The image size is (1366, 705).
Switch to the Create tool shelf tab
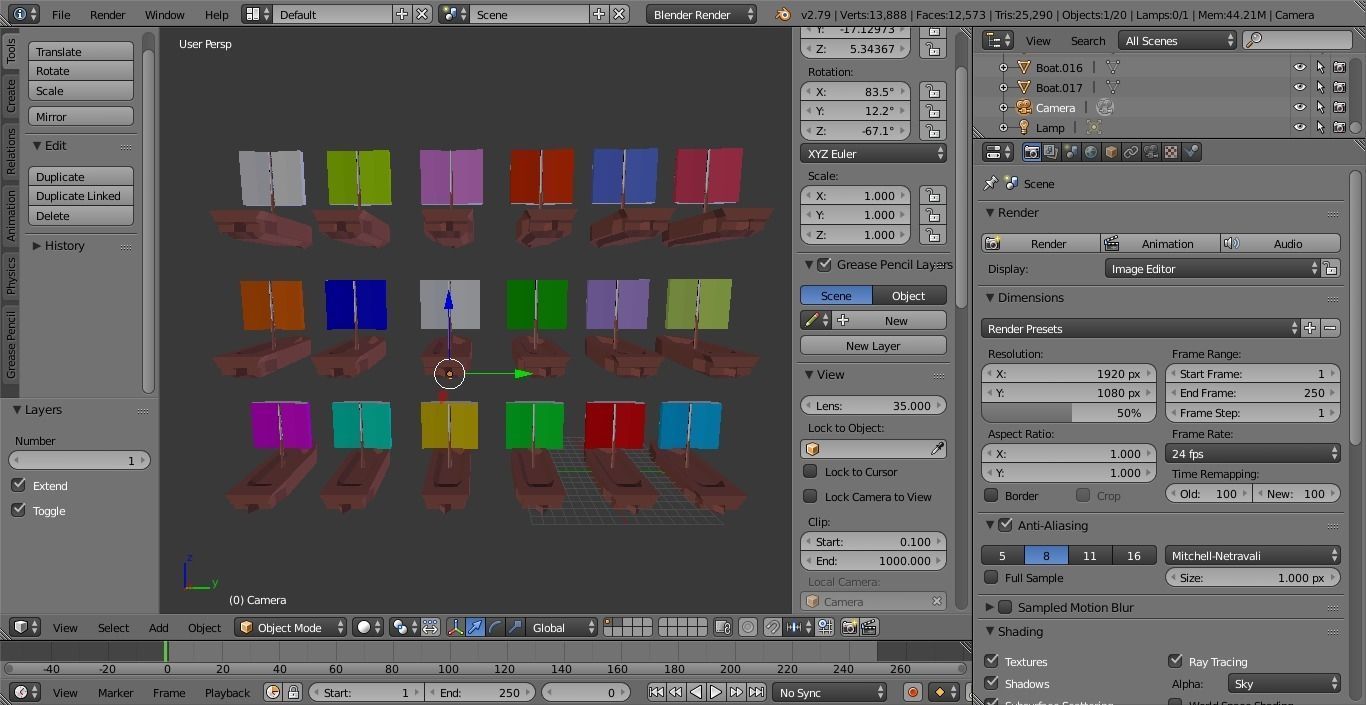[x=11, y=96]
